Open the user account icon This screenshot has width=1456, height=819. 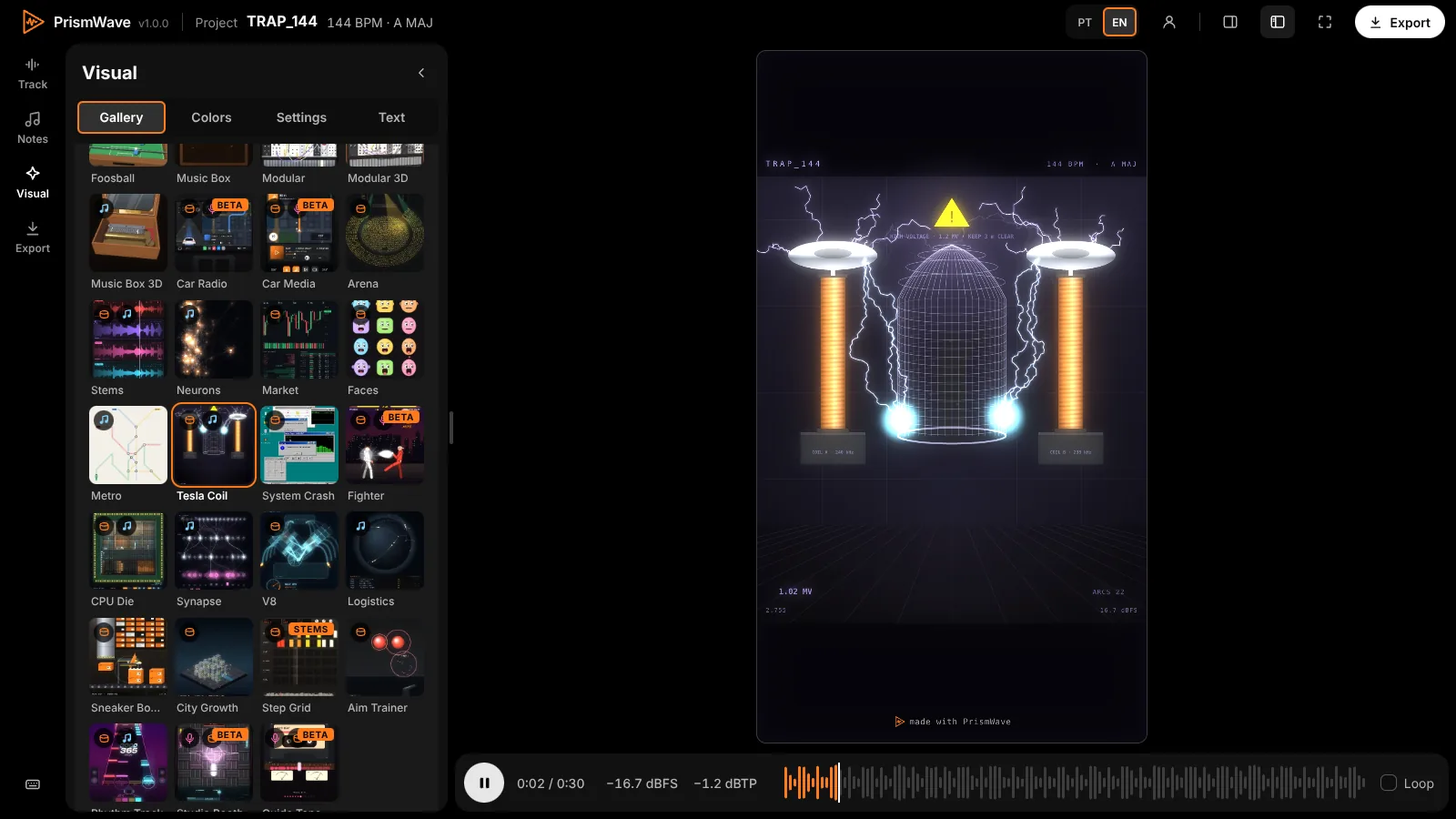pos(1169,22)
